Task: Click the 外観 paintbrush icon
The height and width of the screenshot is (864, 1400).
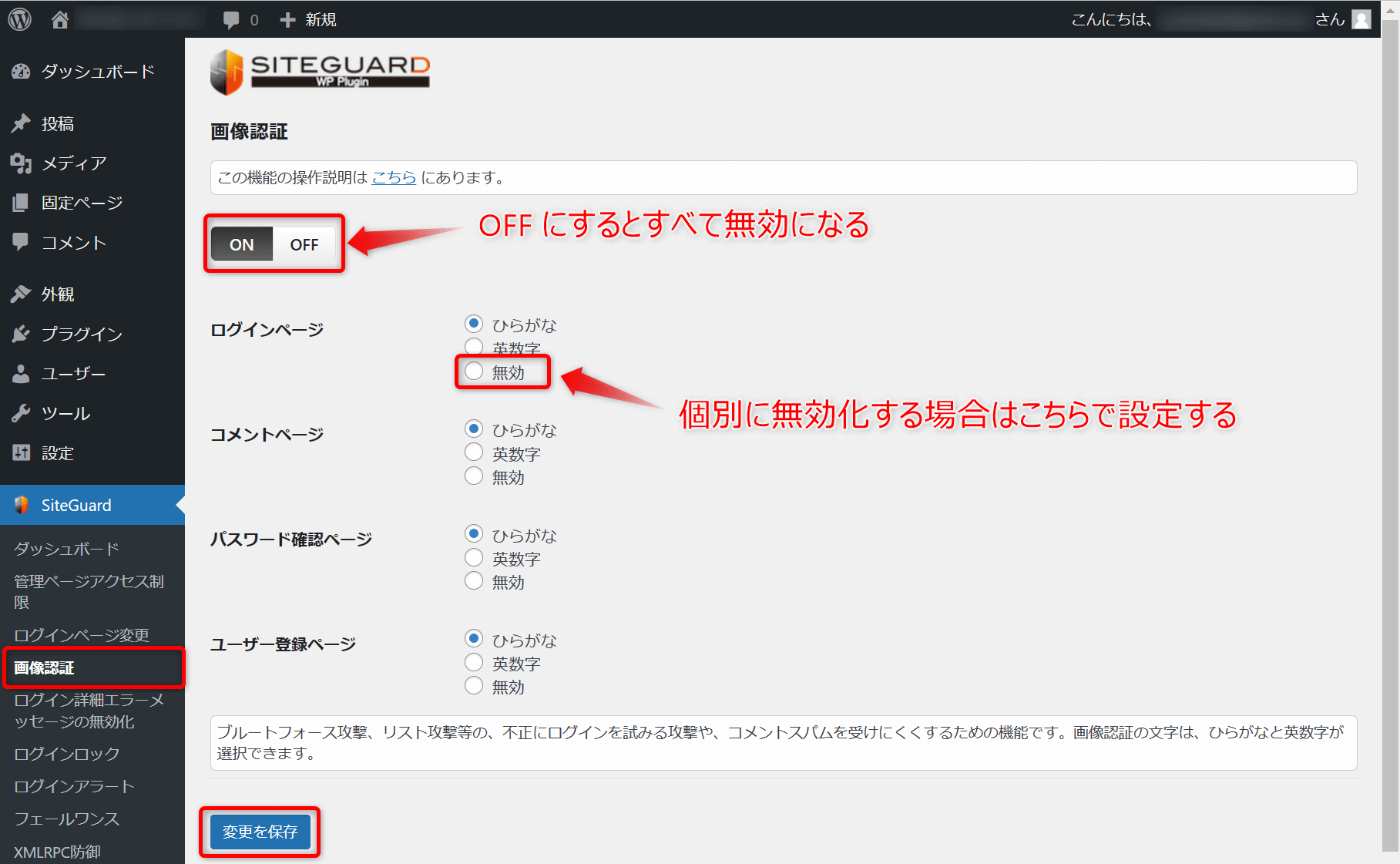Action: pyautogui.click(x=21, y=294)
